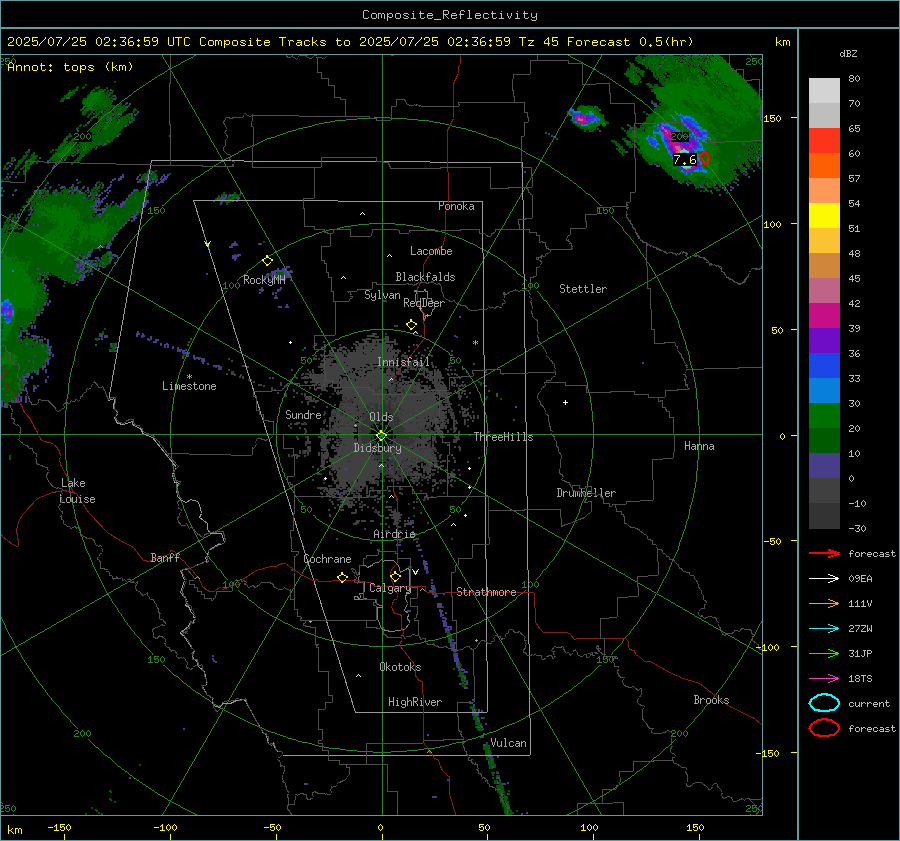The image size is (900, 841).
Task: Click the magenta 18TS arrow in legend
Action: pyautogui.click(x=824, y=679)
